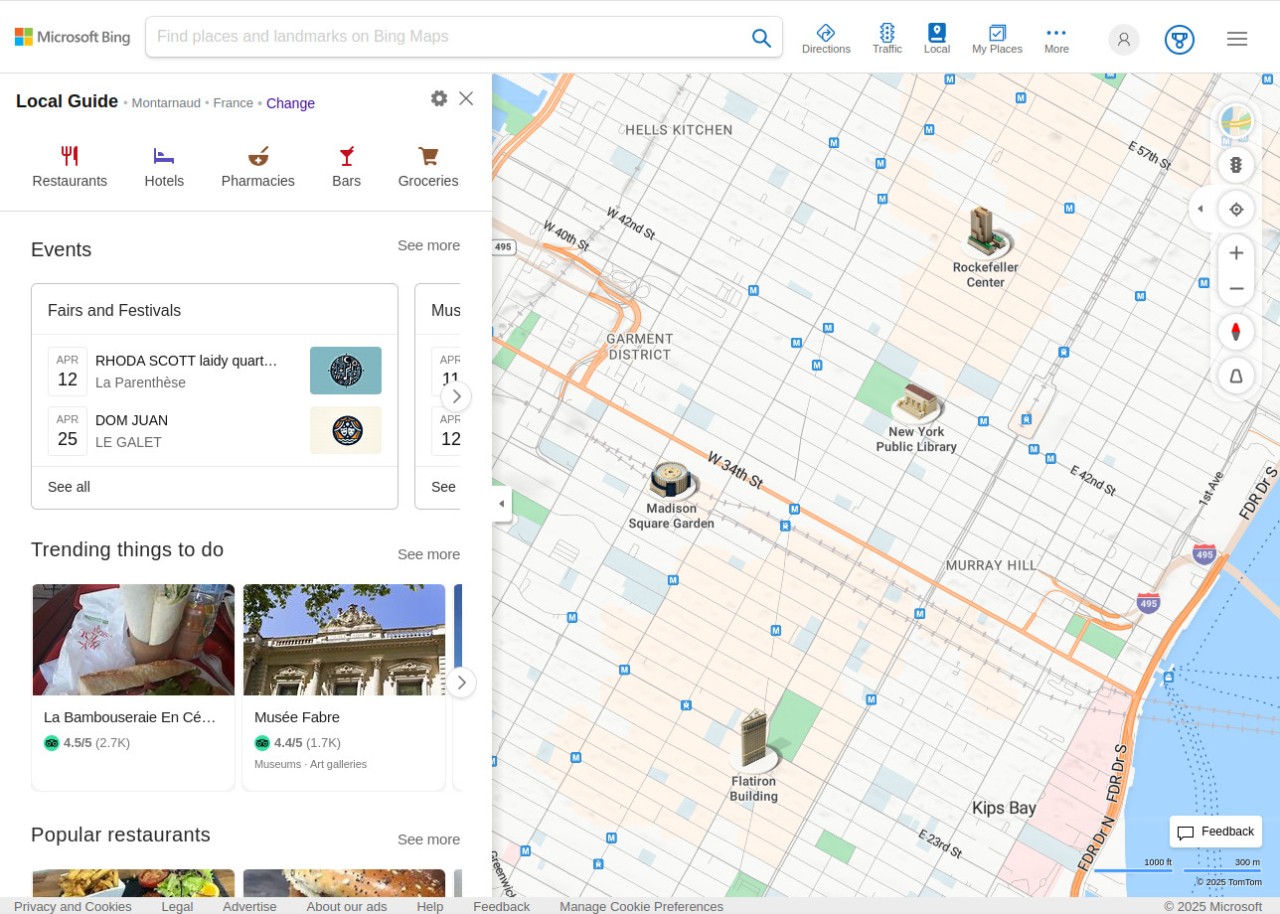Open the Groceries category

pos(427,165)
